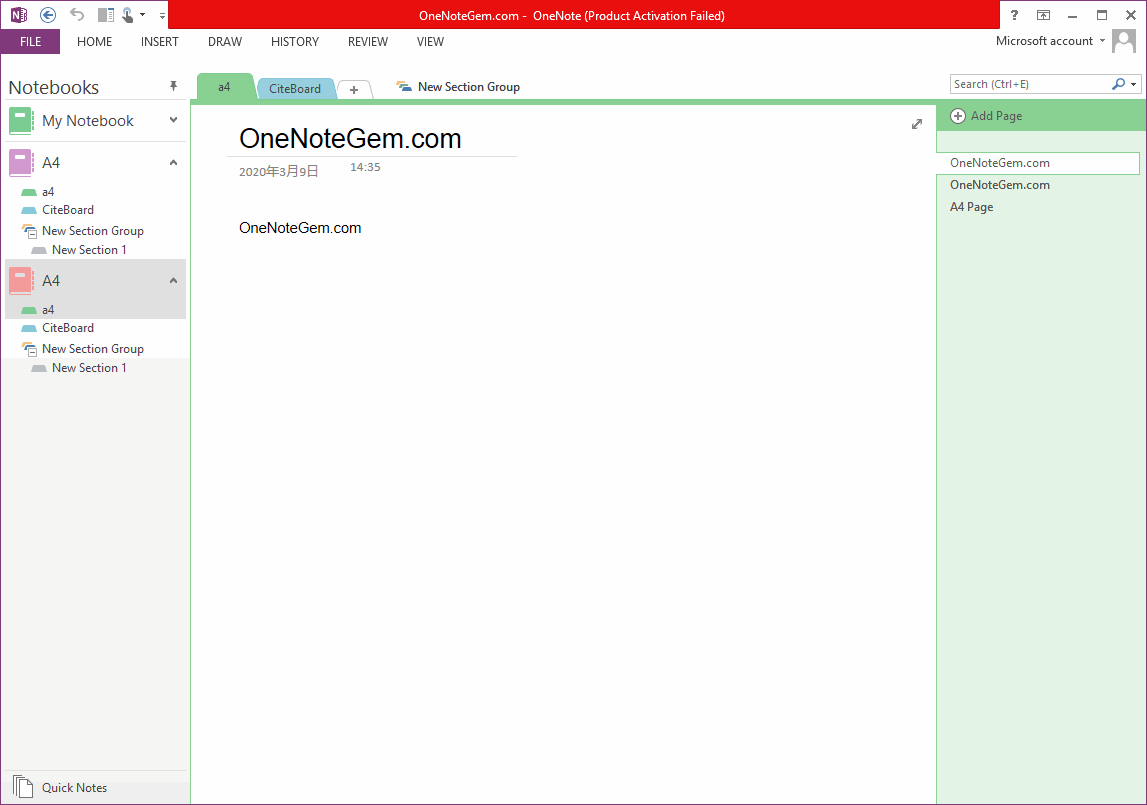
Task: Select a4 section under red A4 notebook
Action: coord(48,310)
